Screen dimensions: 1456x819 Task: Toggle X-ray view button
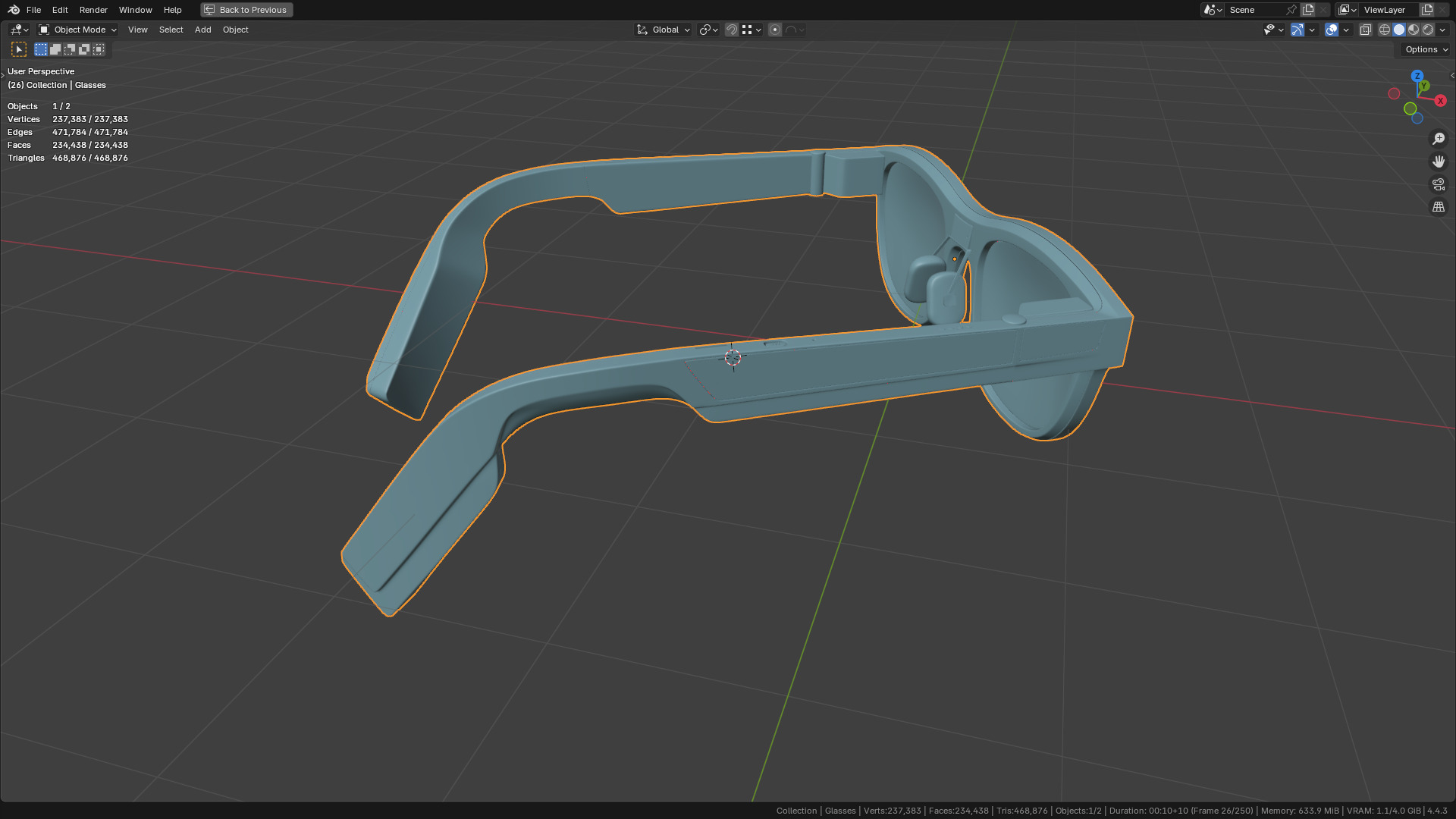point(1365,30)
